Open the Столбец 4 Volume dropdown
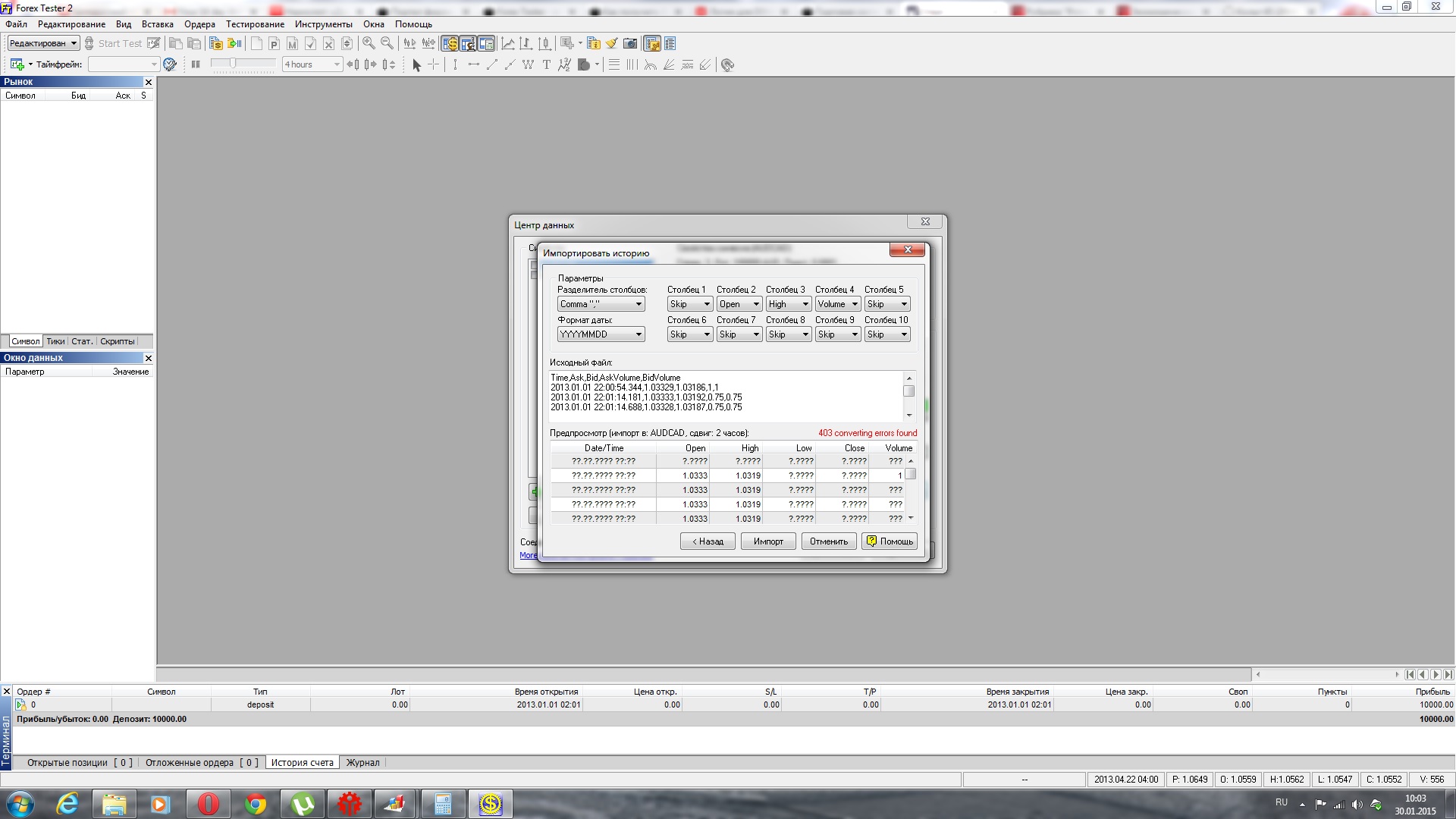The height and width of the screenshot is (819, 1456). pyautogui.click(x=838, y=304)
